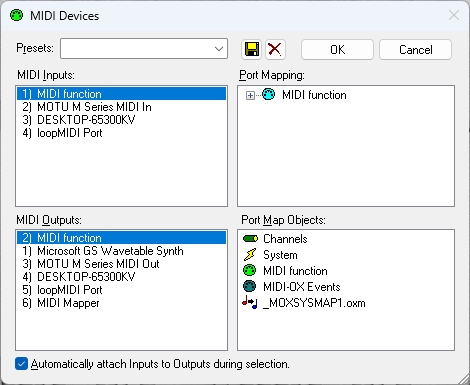Image resolution: width=470 pixels, height=385 pixels.
Task: Select MIDI-OX Events text in Port Map Objects
Action: [302, 287]
